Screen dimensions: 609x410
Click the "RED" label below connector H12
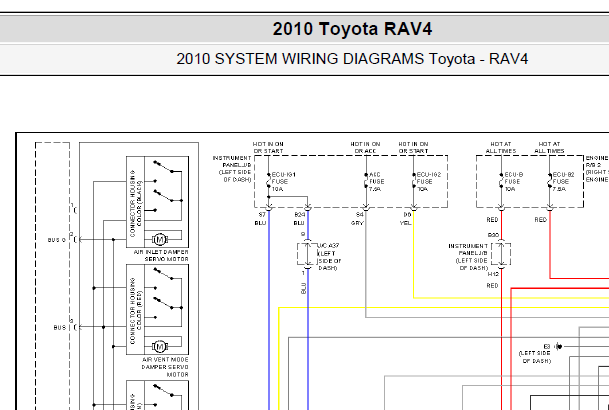[492, 286]
